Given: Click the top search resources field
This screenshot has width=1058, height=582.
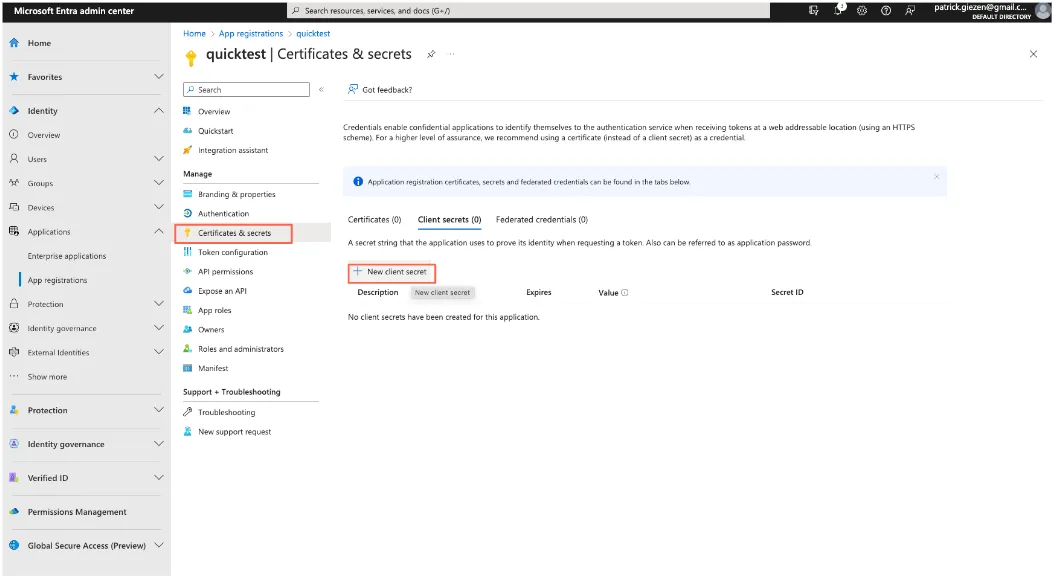Looking at the screenshot, I should coord(529,10).
